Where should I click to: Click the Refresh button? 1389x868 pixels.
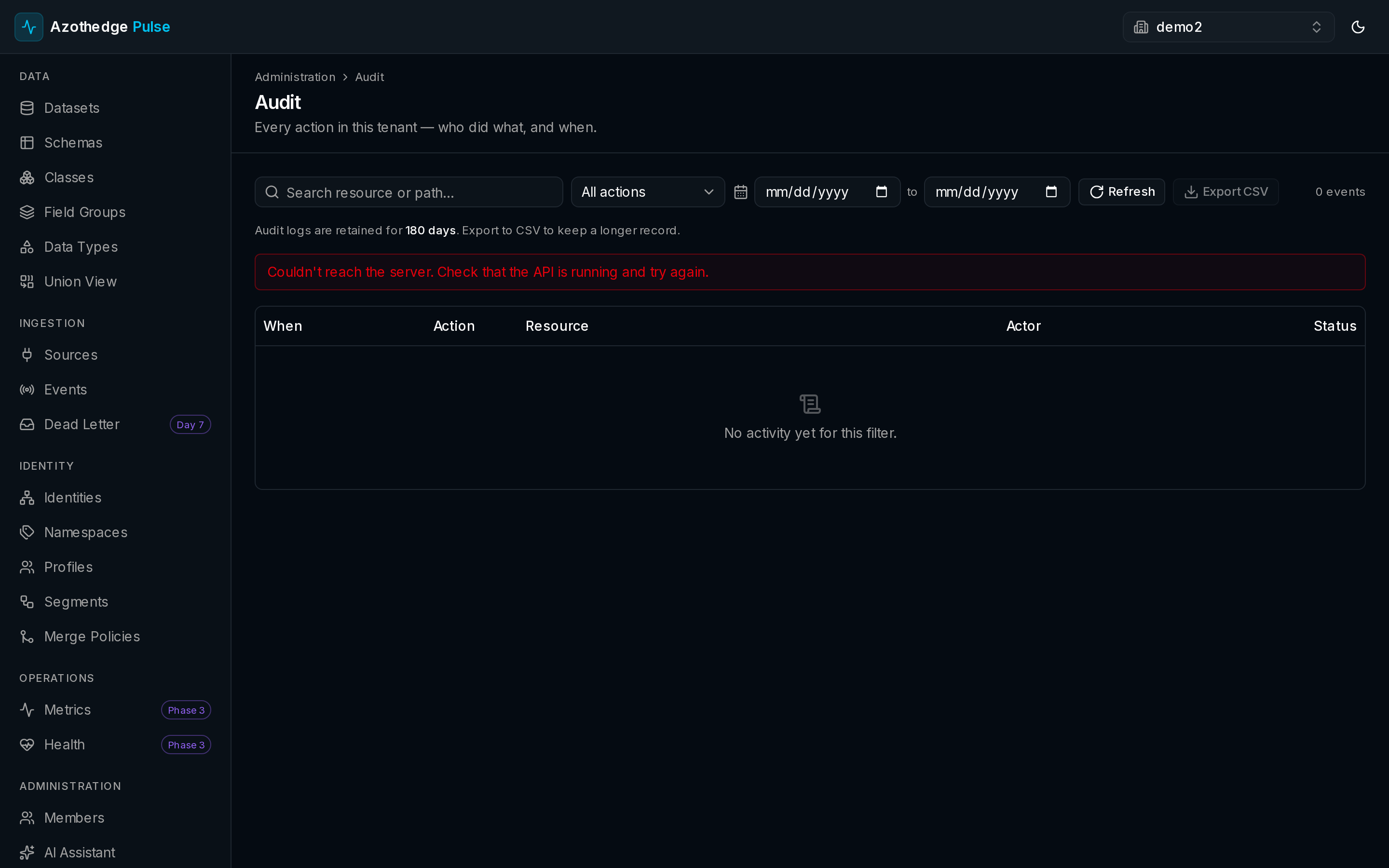click(x=1121, y=192)
